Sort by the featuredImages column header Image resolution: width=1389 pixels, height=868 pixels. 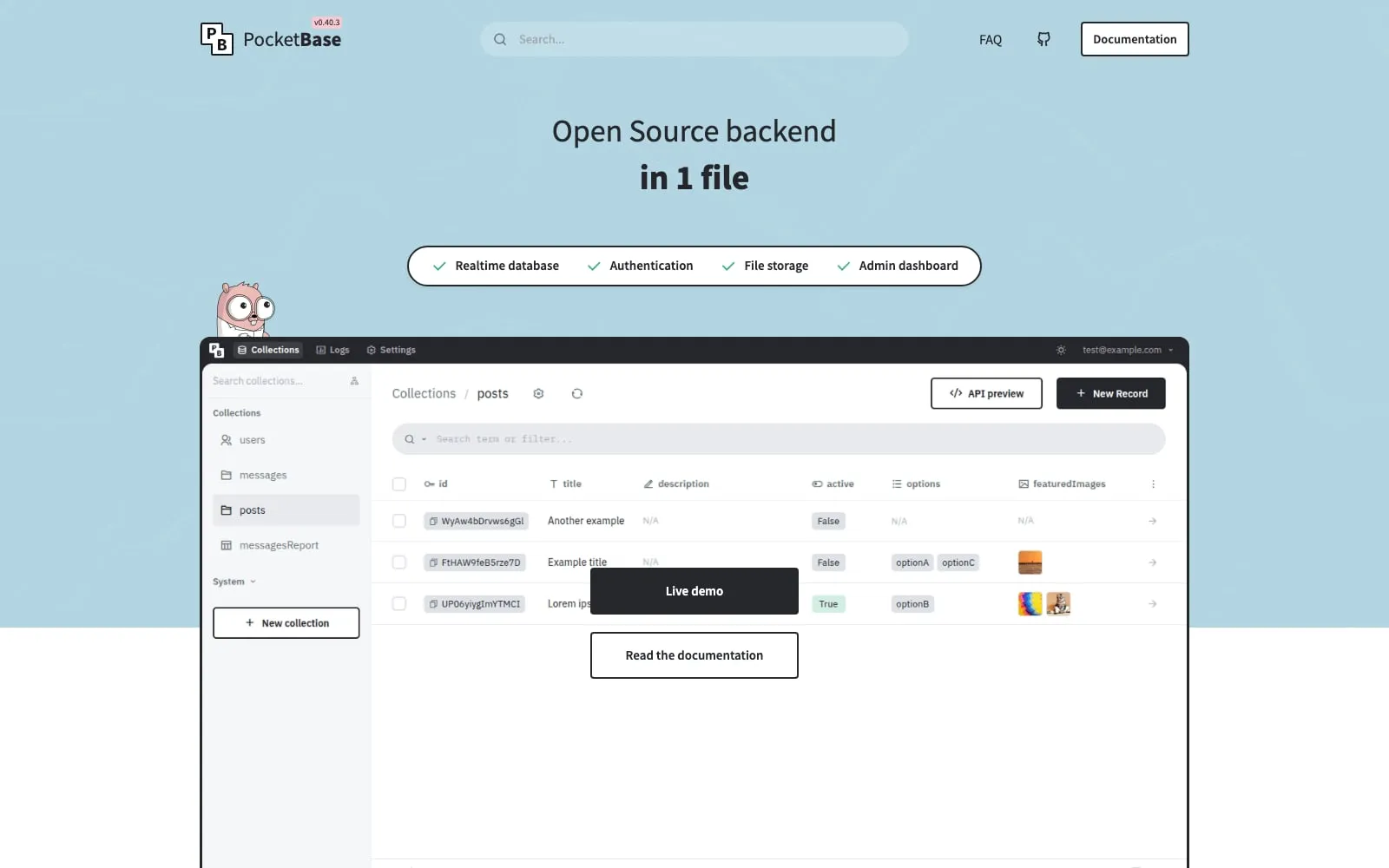click(x=1062, y=484)
